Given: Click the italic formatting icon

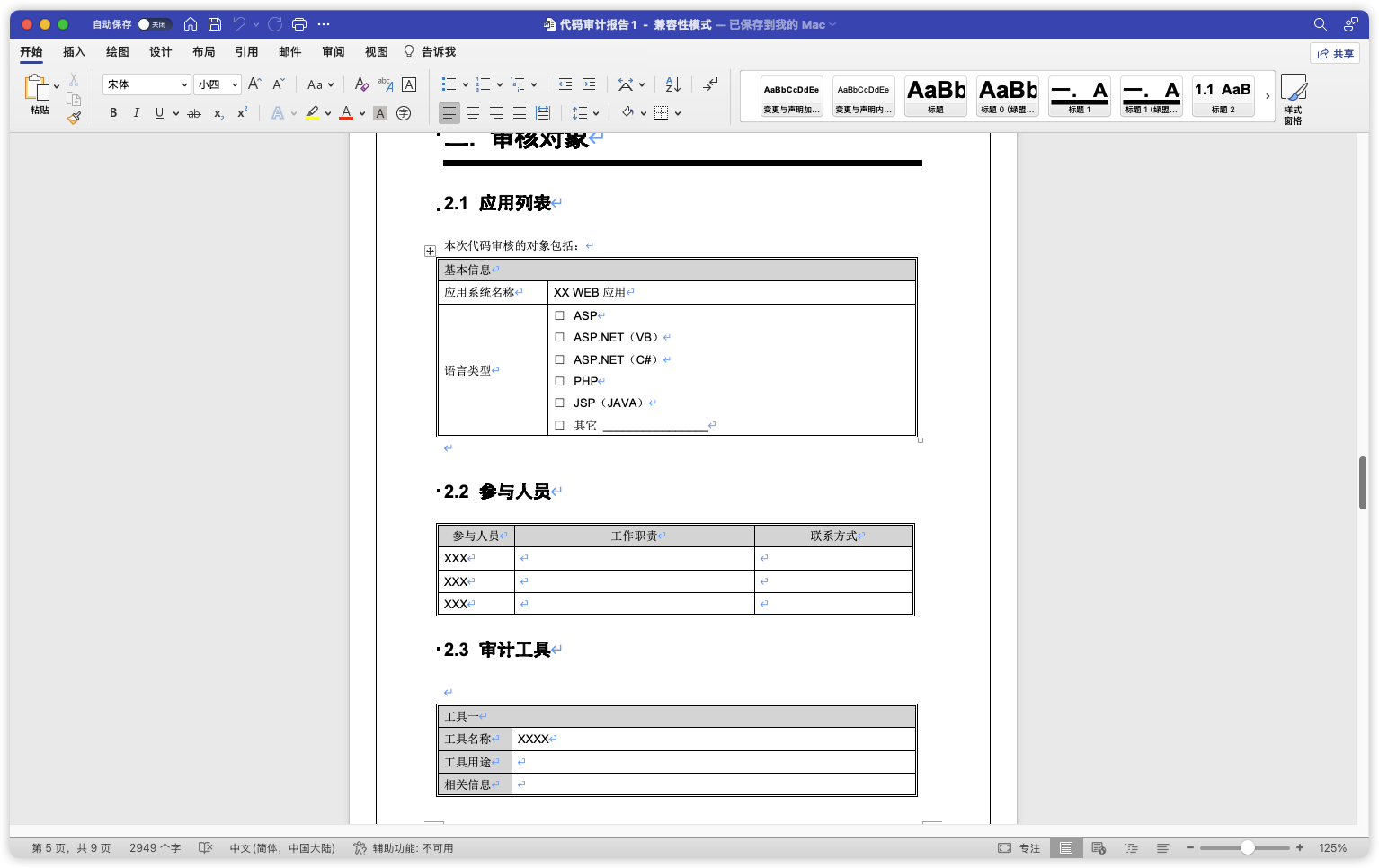Looking at the screenshot, I should [136, 113].
